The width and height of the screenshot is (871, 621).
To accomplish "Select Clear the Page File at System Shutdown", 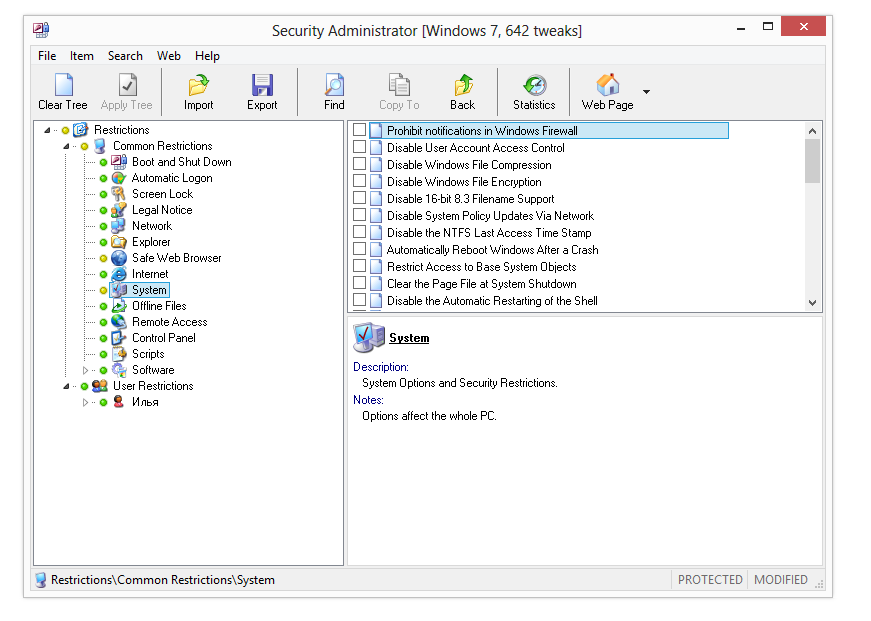I will click(x=482, y=284).
